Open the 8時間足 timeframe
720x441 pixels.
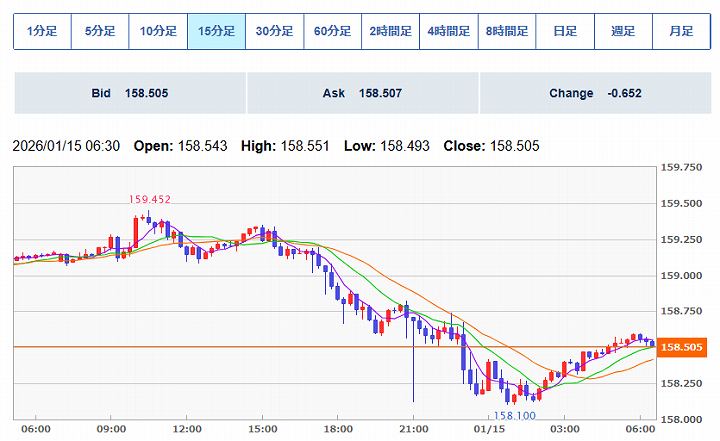(x=507, y=31)
